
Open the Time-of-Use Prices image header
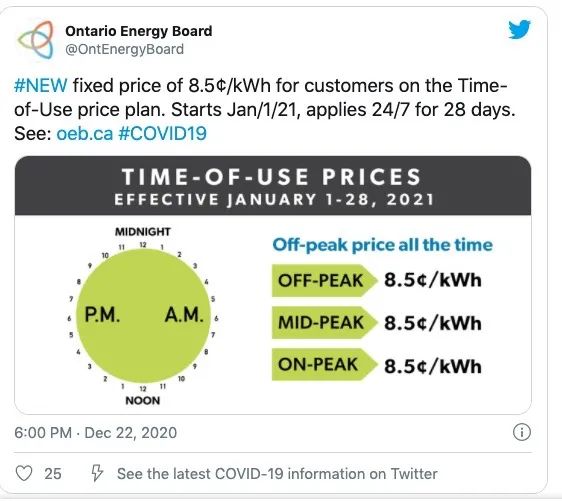(x=273, y=186)
